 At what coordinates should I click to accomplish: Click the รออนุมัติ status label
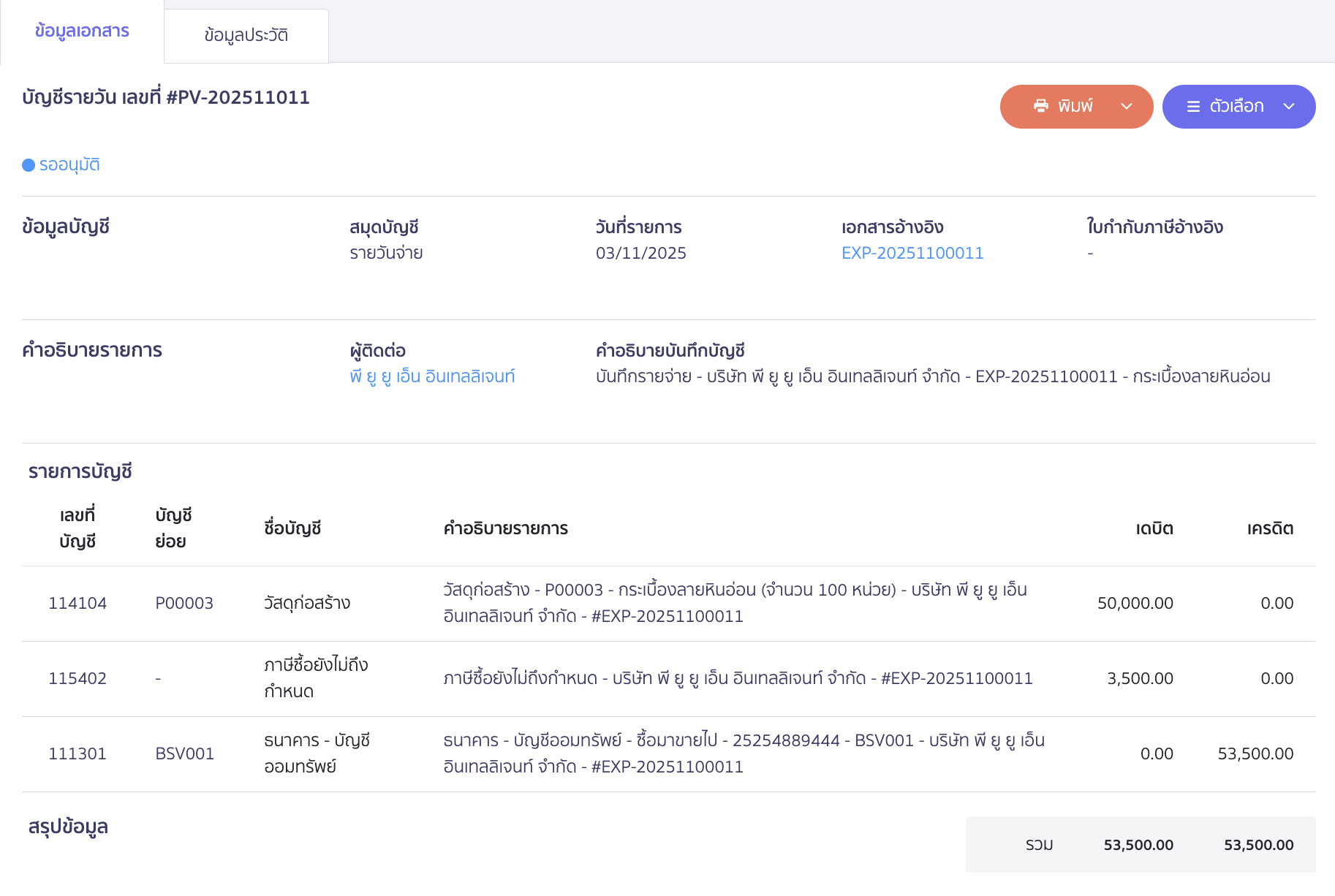click(x=69, y=164)
